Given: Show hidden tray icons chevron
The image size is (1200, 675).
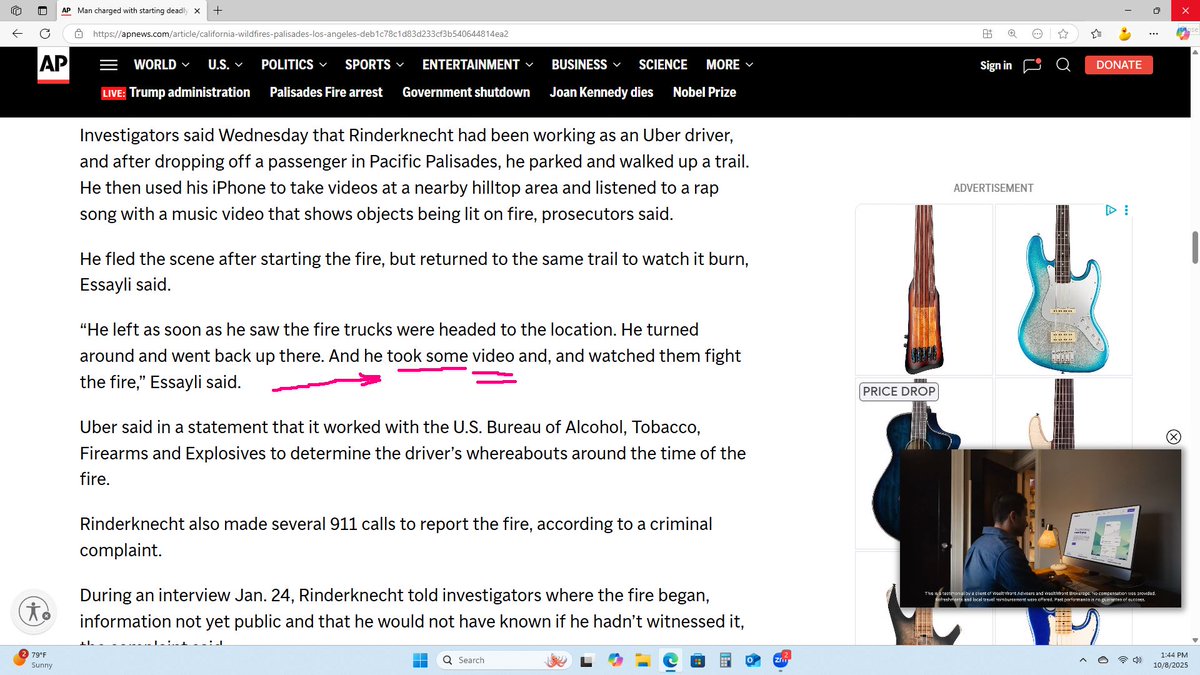Looking at the screenshot, I should tap(1084, 660).
